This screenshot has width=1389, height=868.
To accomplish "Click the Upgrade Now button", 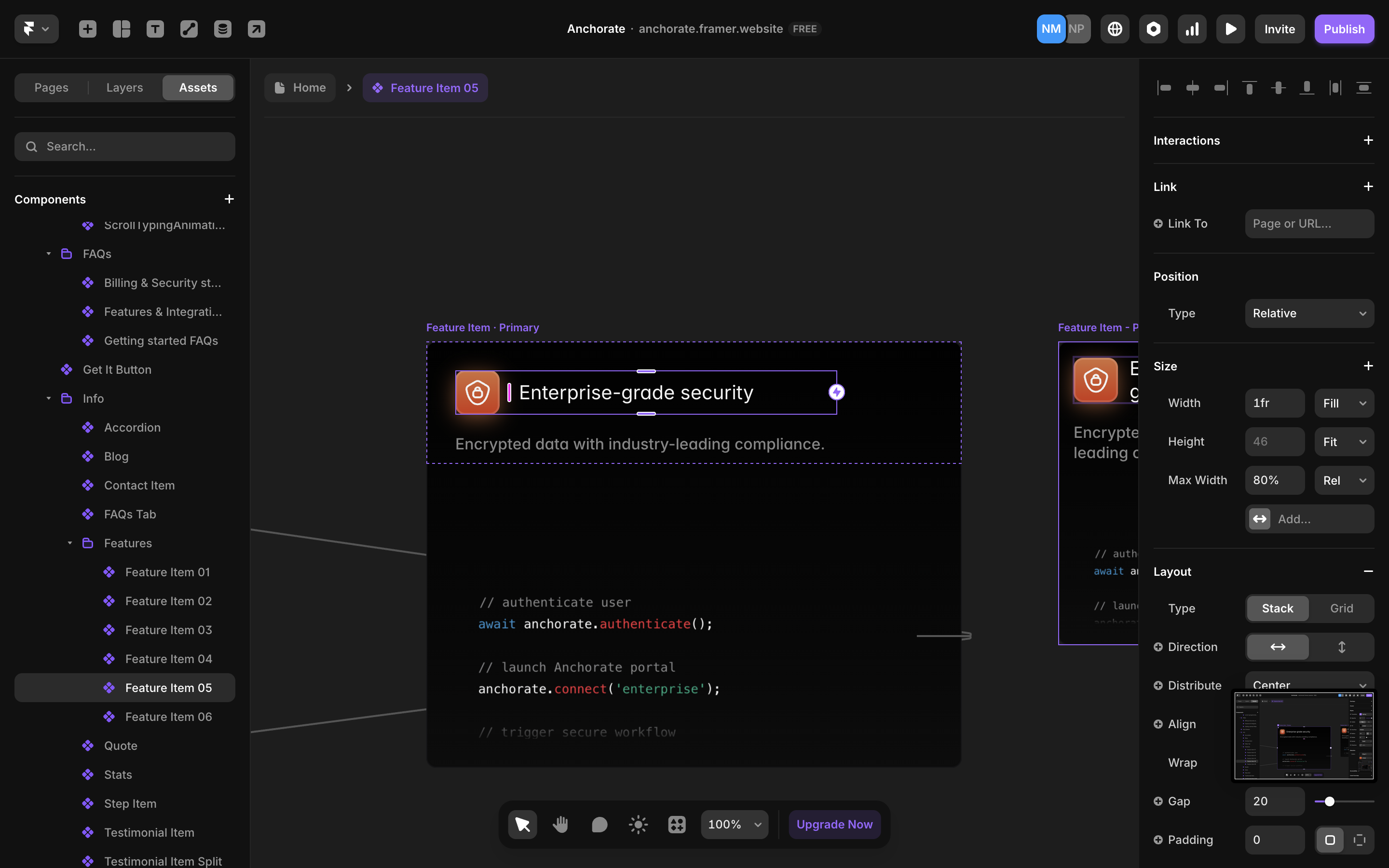I will click(x=834, y=825).
